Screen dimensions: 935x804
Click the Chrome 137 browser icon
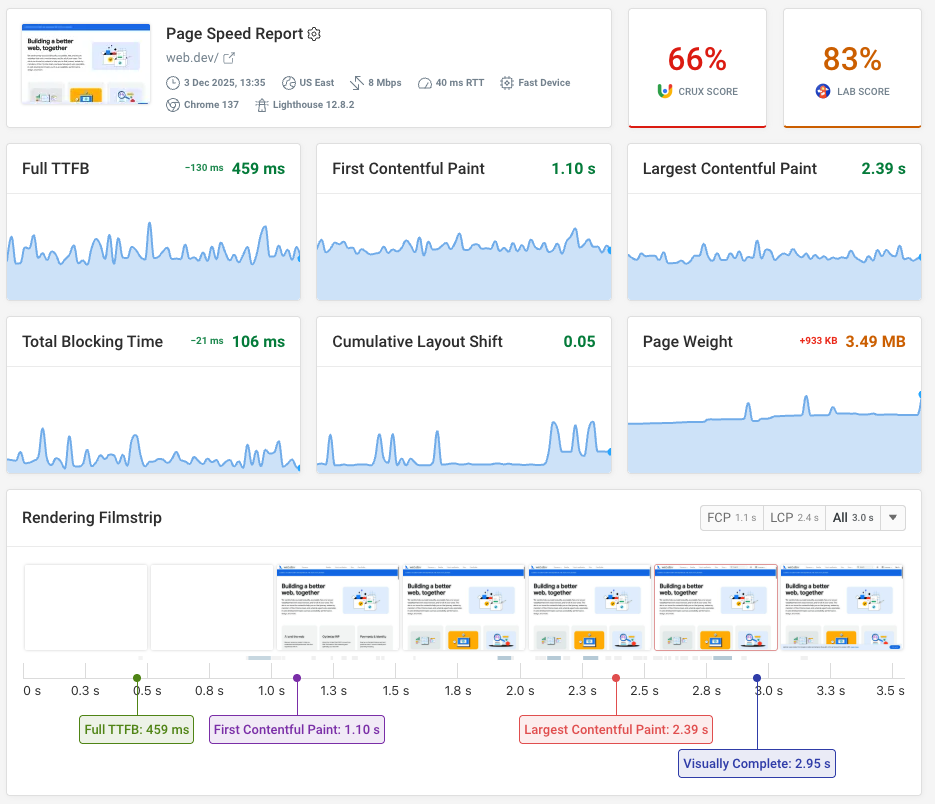(171, 104)
